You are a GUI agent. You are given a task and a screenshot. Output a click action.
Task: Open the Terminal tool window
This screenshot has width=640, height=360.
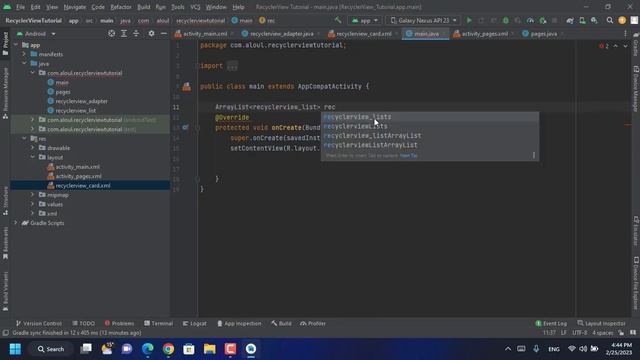pyautogui.click(x=158, y=324)
